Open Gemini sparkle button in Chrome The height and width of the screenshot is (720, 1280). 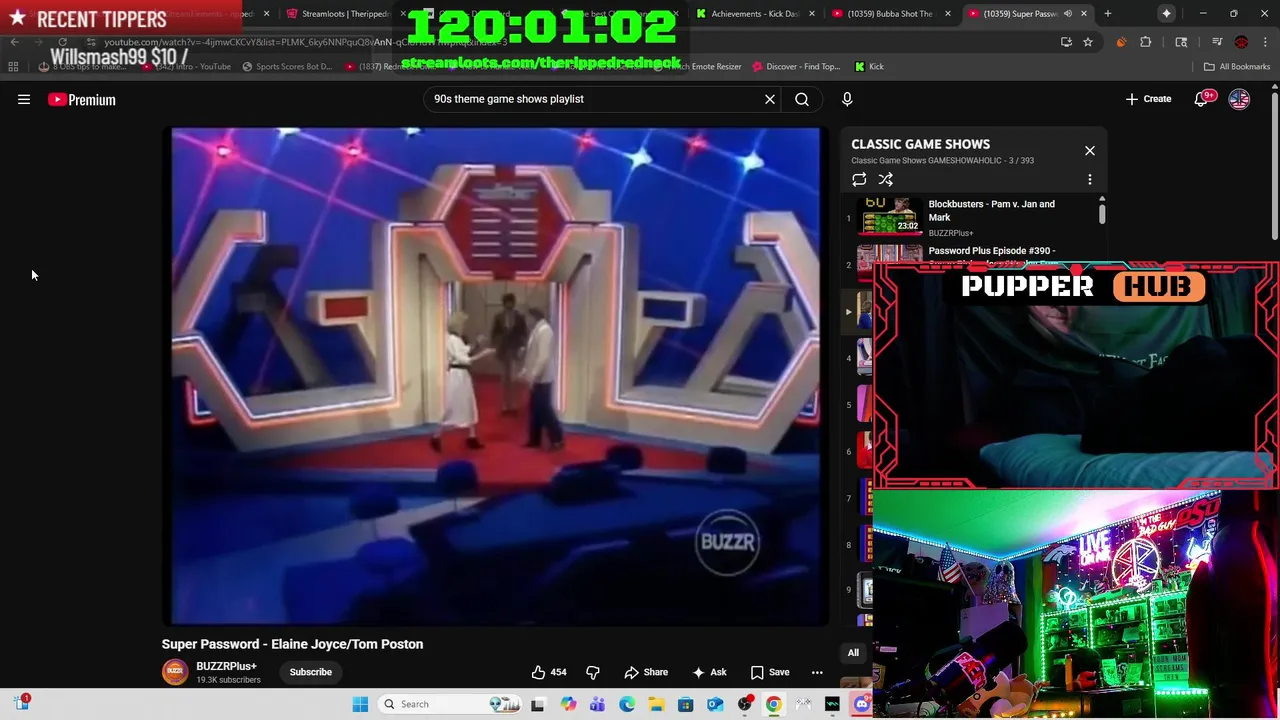[x=1166, y=14]
